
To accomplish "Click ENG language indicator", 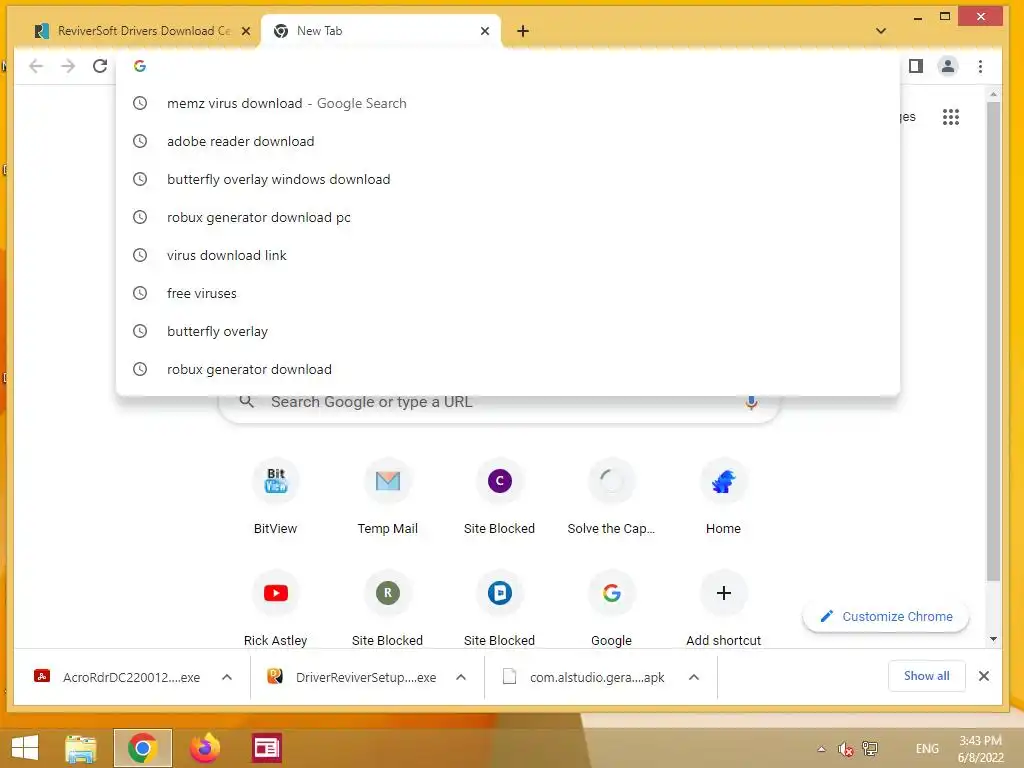I will (927, 748).
